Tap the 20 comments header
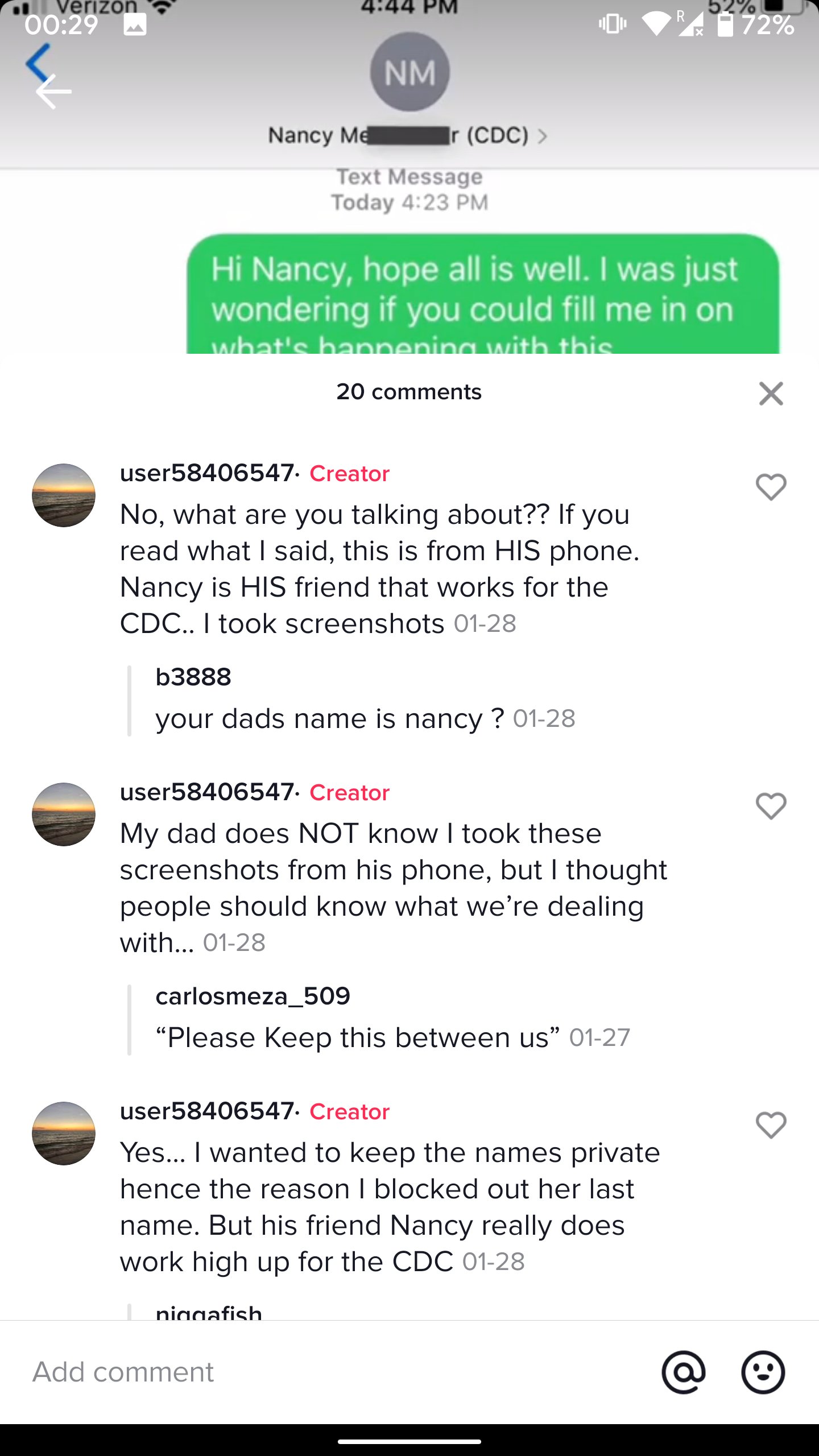The height and width of the screenshot is (1456, 819). pyautogui.click(x=408, y=392)
